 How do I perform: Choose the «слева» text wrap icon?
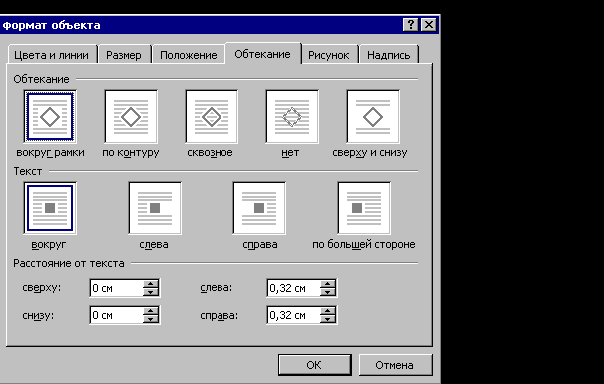point(155,208)
